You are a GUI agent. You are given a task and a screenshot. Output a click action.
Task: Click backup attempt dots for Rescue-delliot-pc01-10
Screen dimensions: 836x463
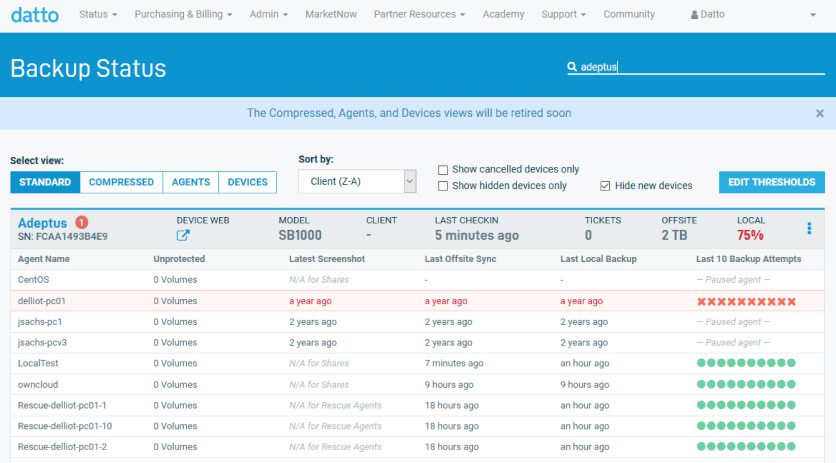(x=746, y=426)
